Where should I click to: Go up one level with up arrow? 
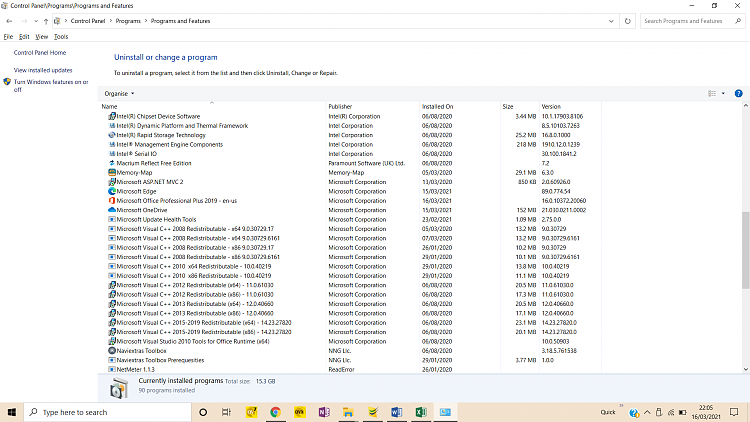pyautogui.click(x=46, y=21)
